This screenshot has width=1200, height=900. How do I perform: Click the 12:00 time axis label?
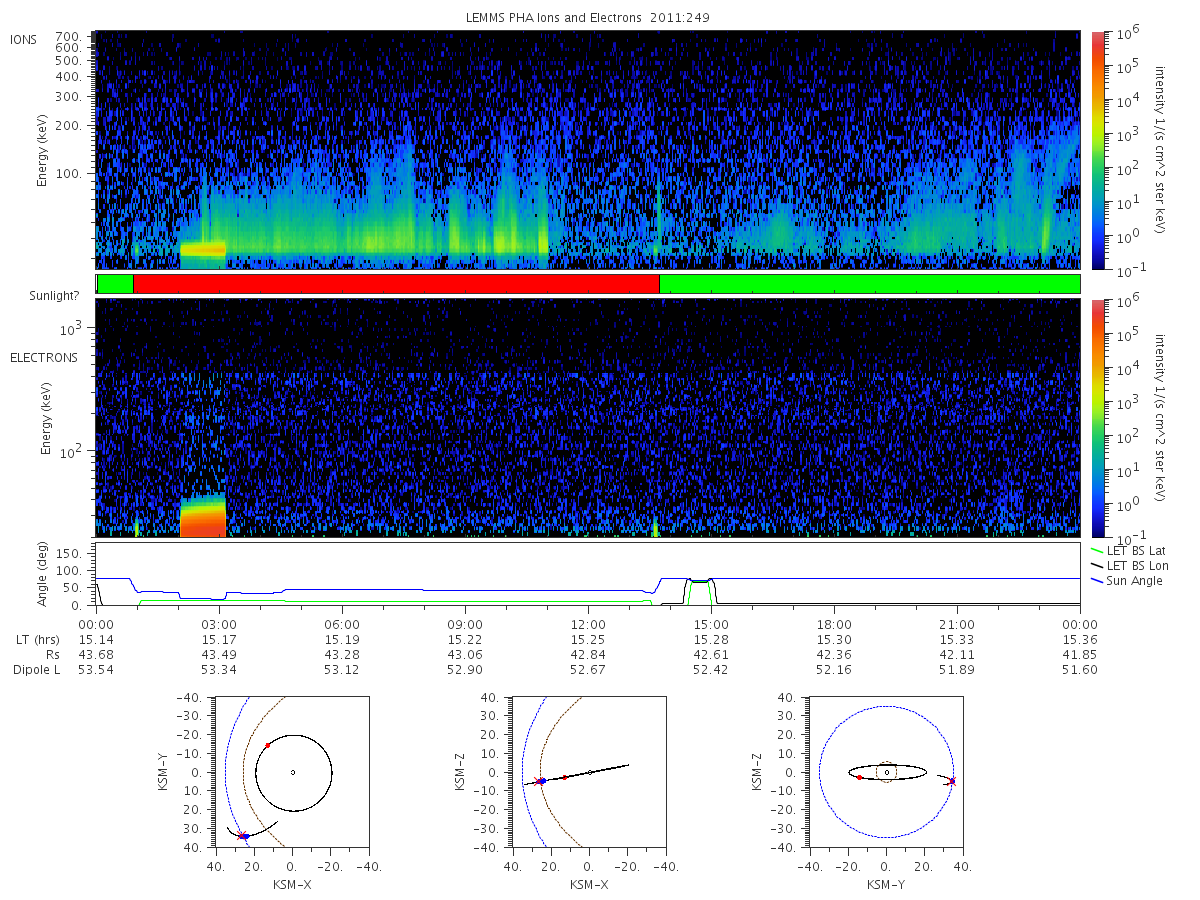point(587,623)
